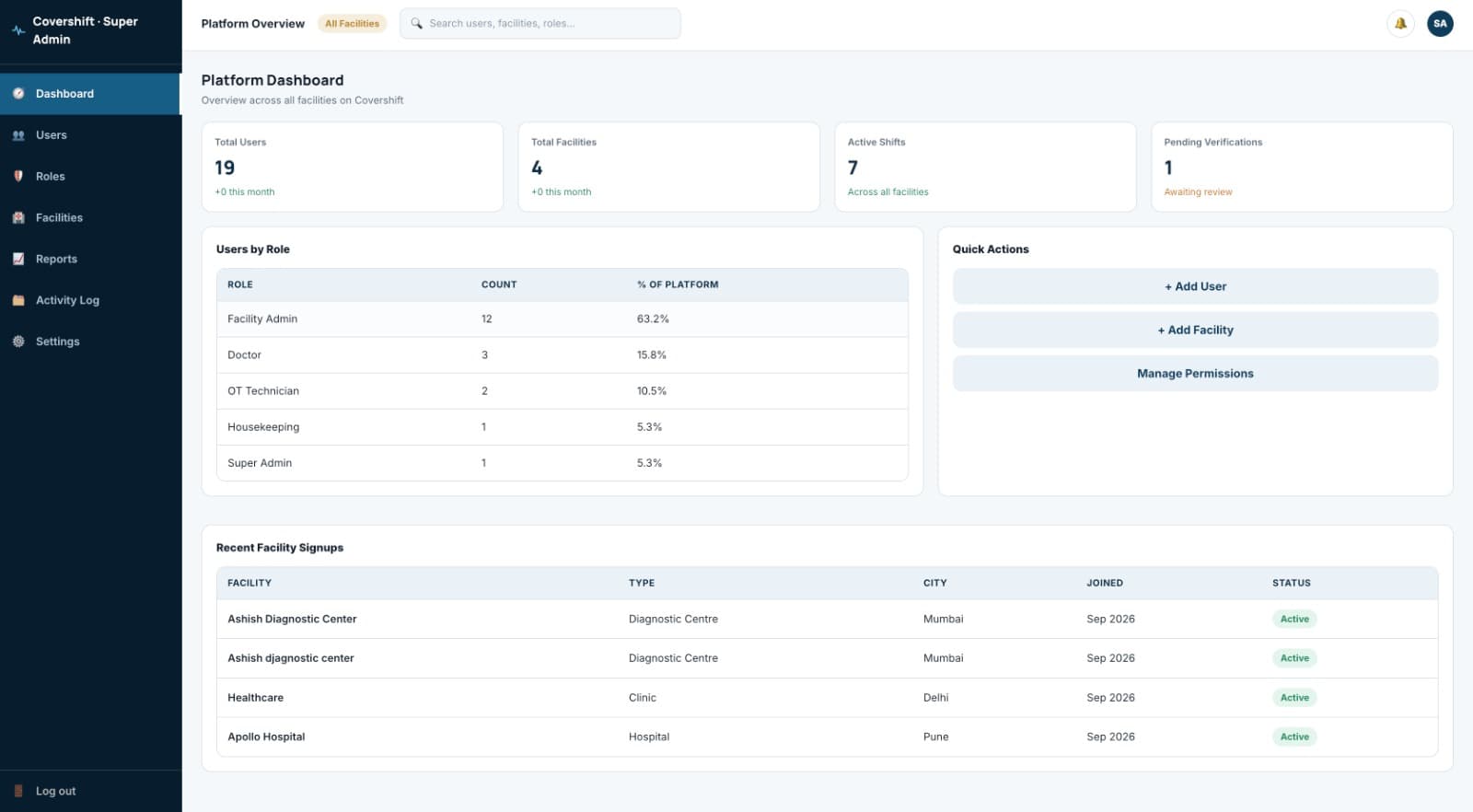Screen dimensions: 1473x812
Task: Click the + Add Facility button
Action: pos(1195,330)
